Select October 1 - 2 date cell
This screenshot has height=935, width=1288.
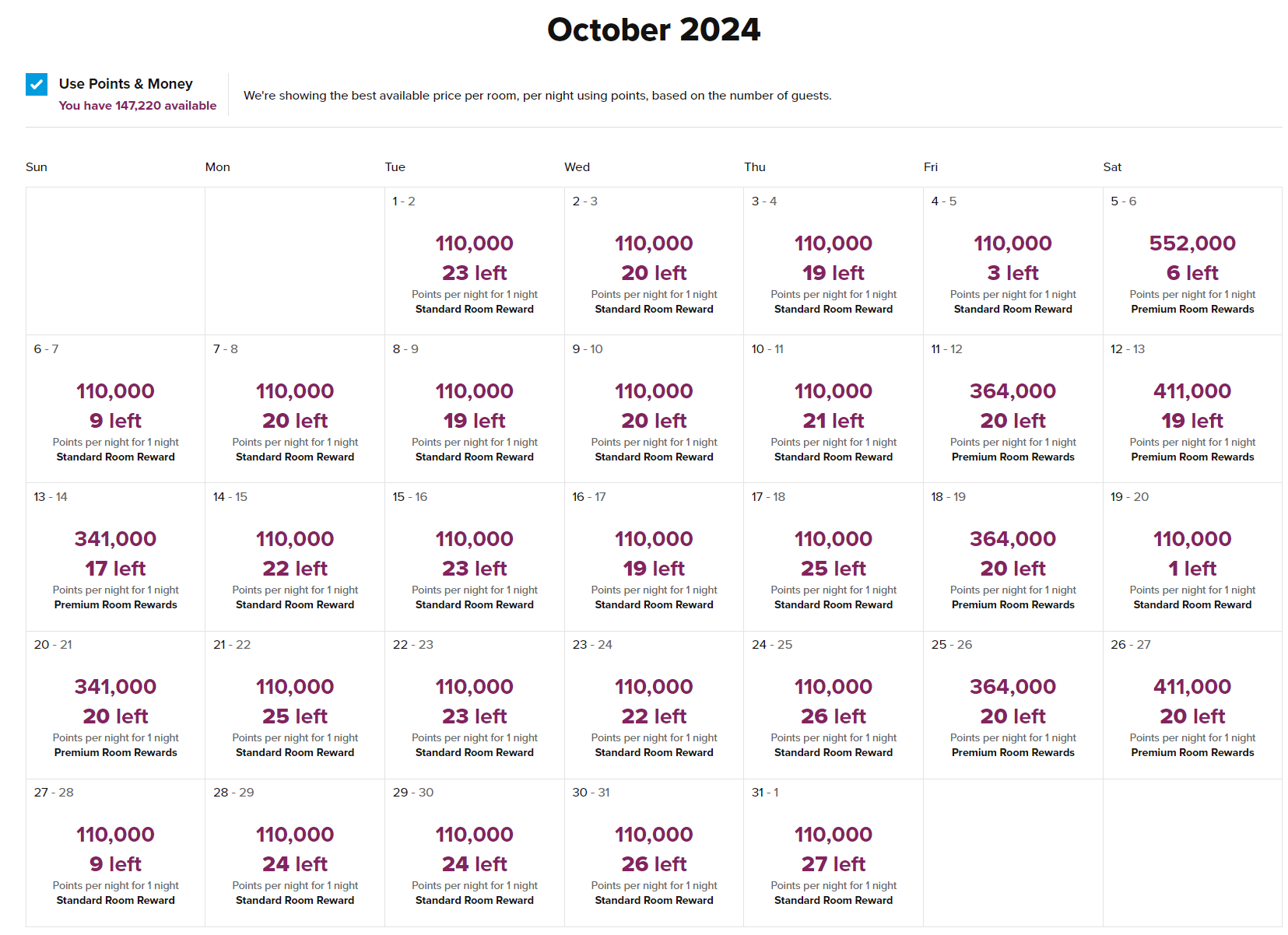click(475, 261)
